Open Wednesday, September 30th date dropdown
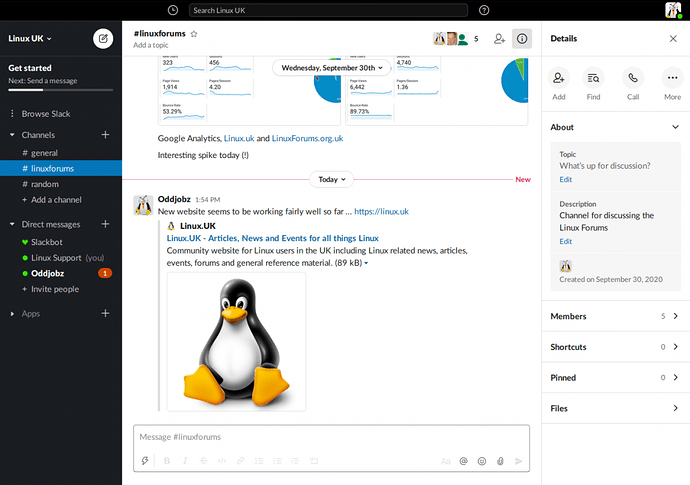The width and height of the screenshot is (690, 485). click(332, 68)
